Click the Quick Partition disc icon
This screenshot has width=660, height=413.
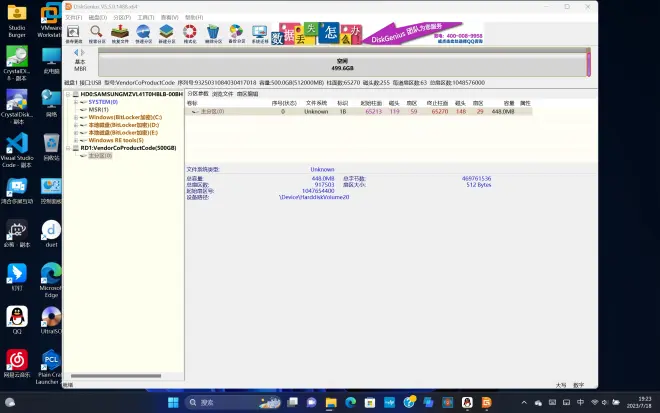click(x=143, y=34)
